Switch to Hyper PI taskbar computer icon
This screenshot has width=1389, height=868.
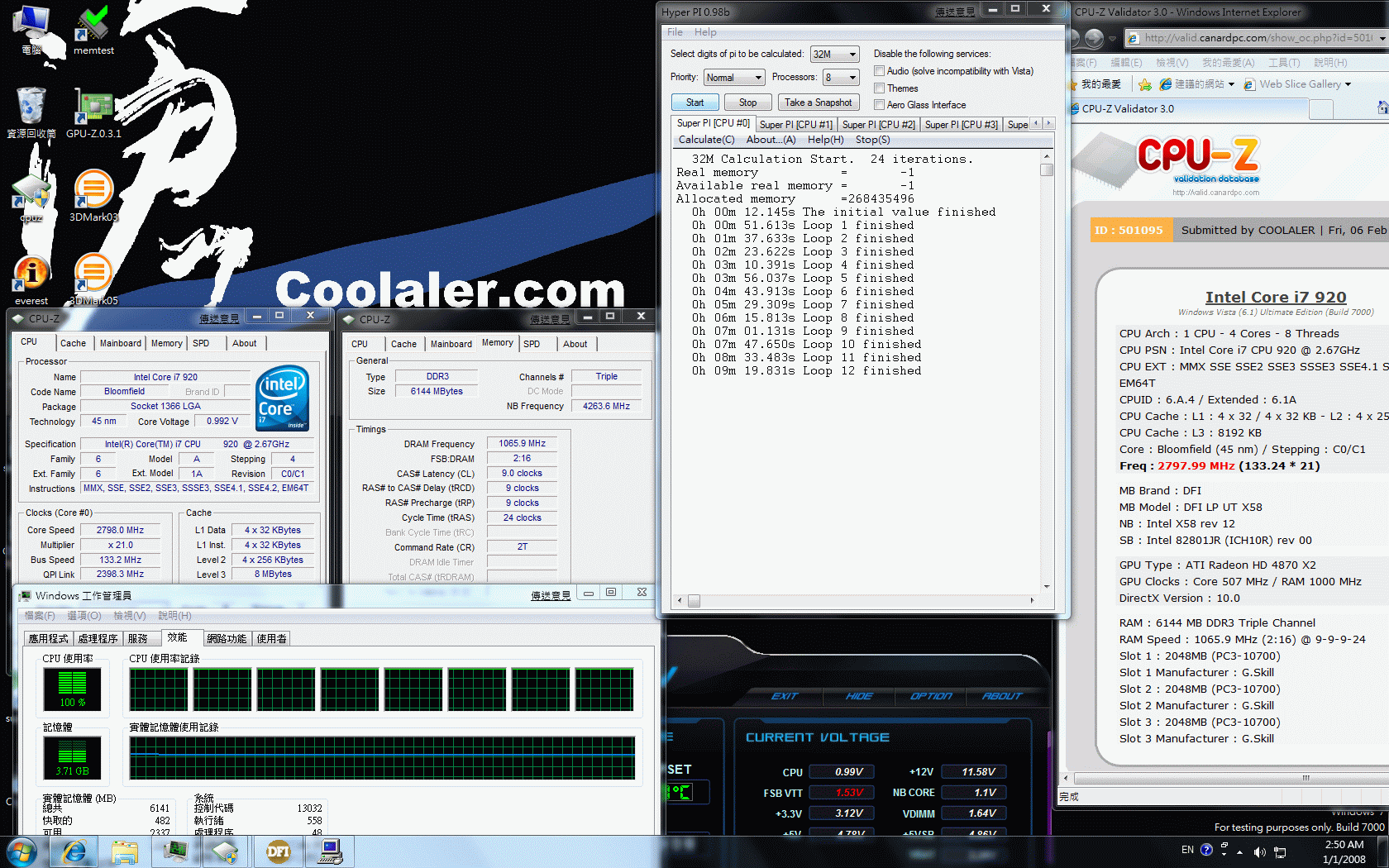pyautogui.click(x=330, y=851)
